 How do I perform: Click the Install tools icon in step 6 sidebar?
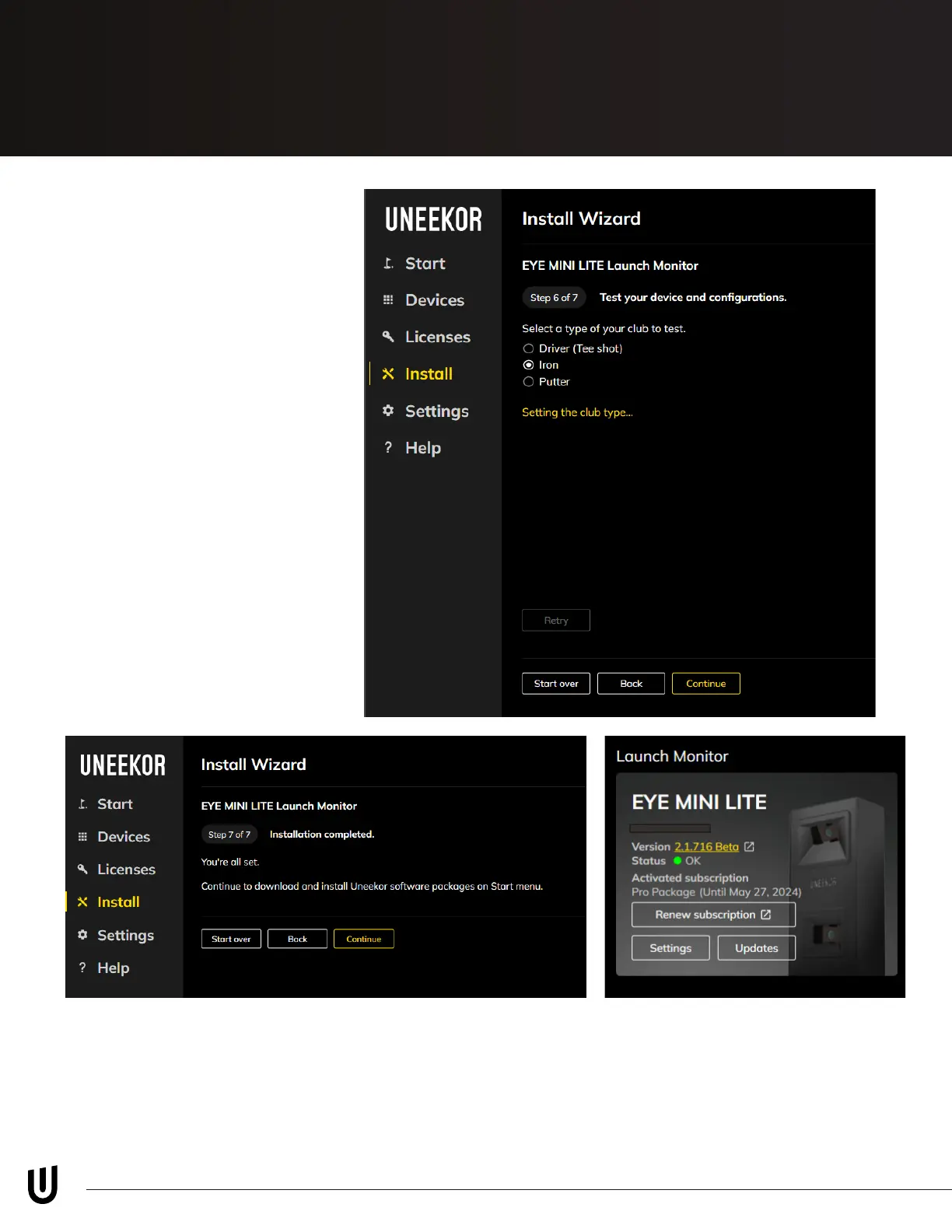(388, 374)
